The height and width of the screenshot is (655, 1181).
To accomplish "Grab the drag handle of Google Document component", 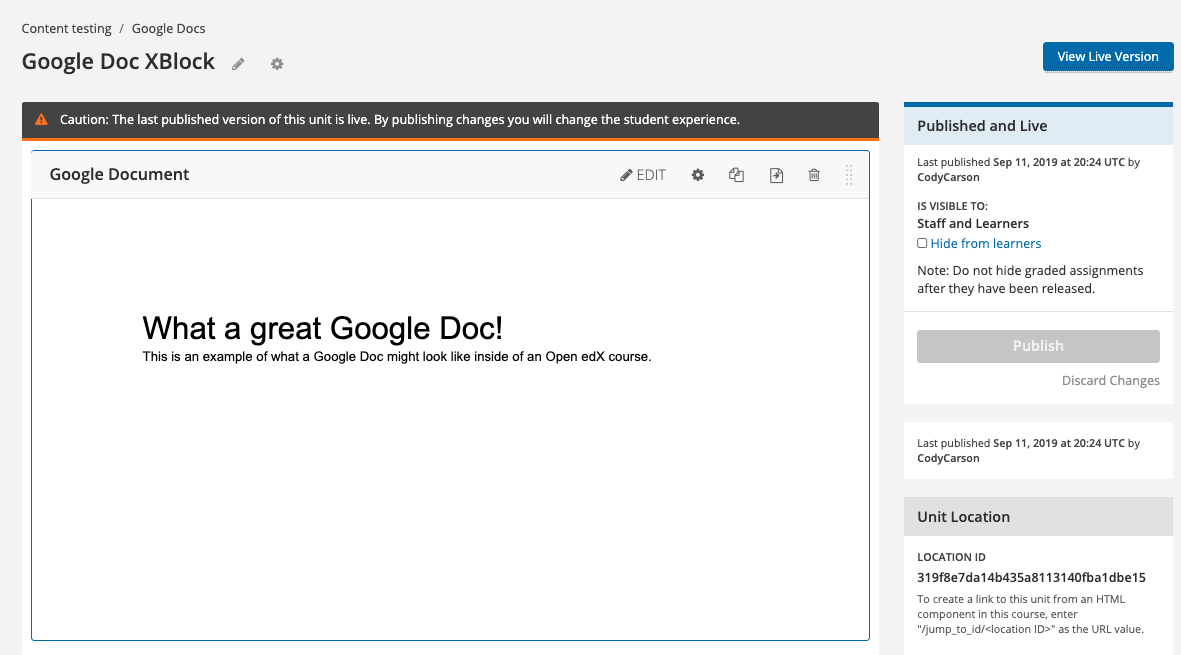I will (849, 175).
